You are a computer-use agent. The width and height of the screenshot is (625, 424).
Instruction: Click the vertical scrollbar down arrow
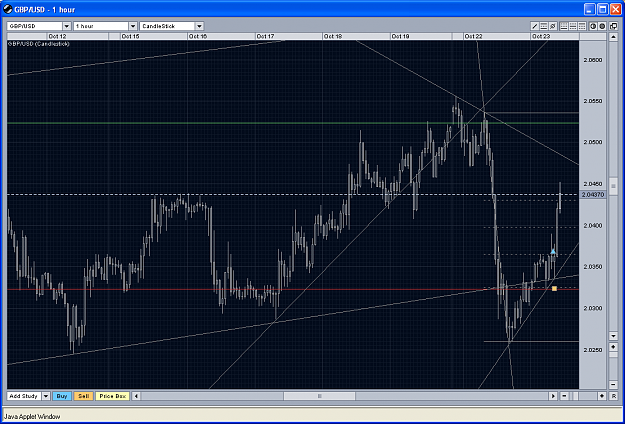pos(613,336)
